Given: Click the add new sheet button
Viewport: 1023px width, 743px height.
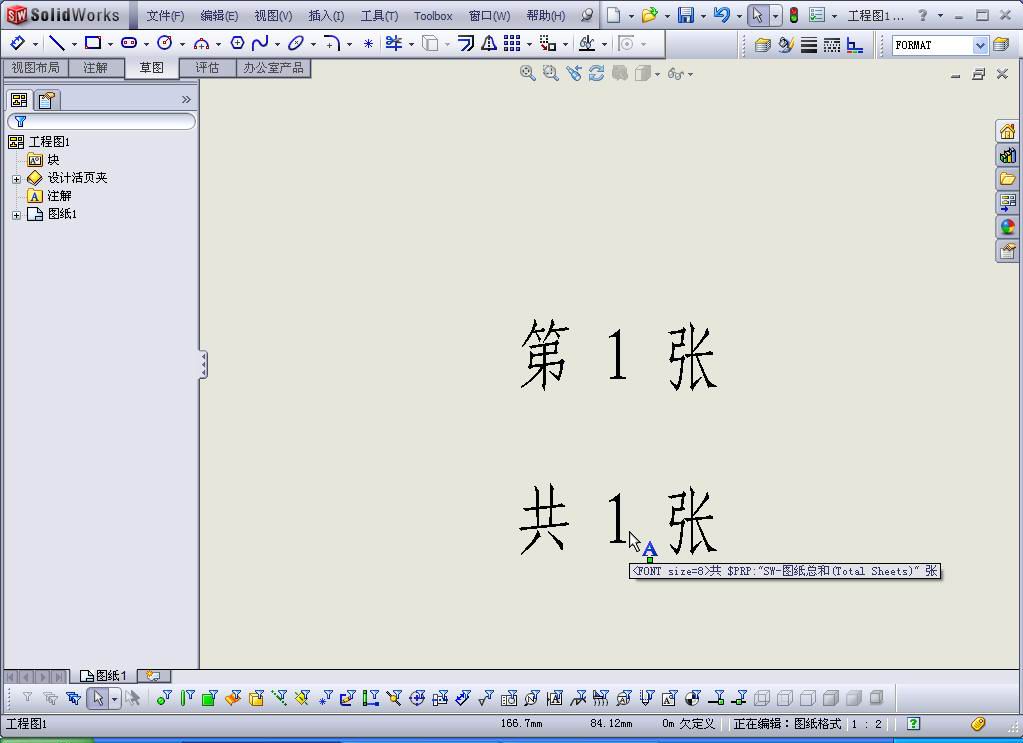Looking at the screenshot, I should pos(154,676).
